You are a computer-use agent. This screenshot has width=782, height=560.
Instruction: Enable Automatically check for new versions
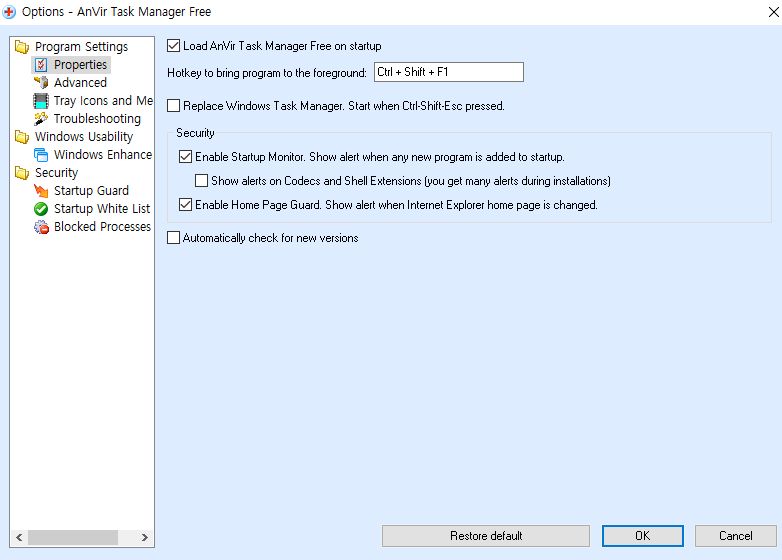click(174, 237)
